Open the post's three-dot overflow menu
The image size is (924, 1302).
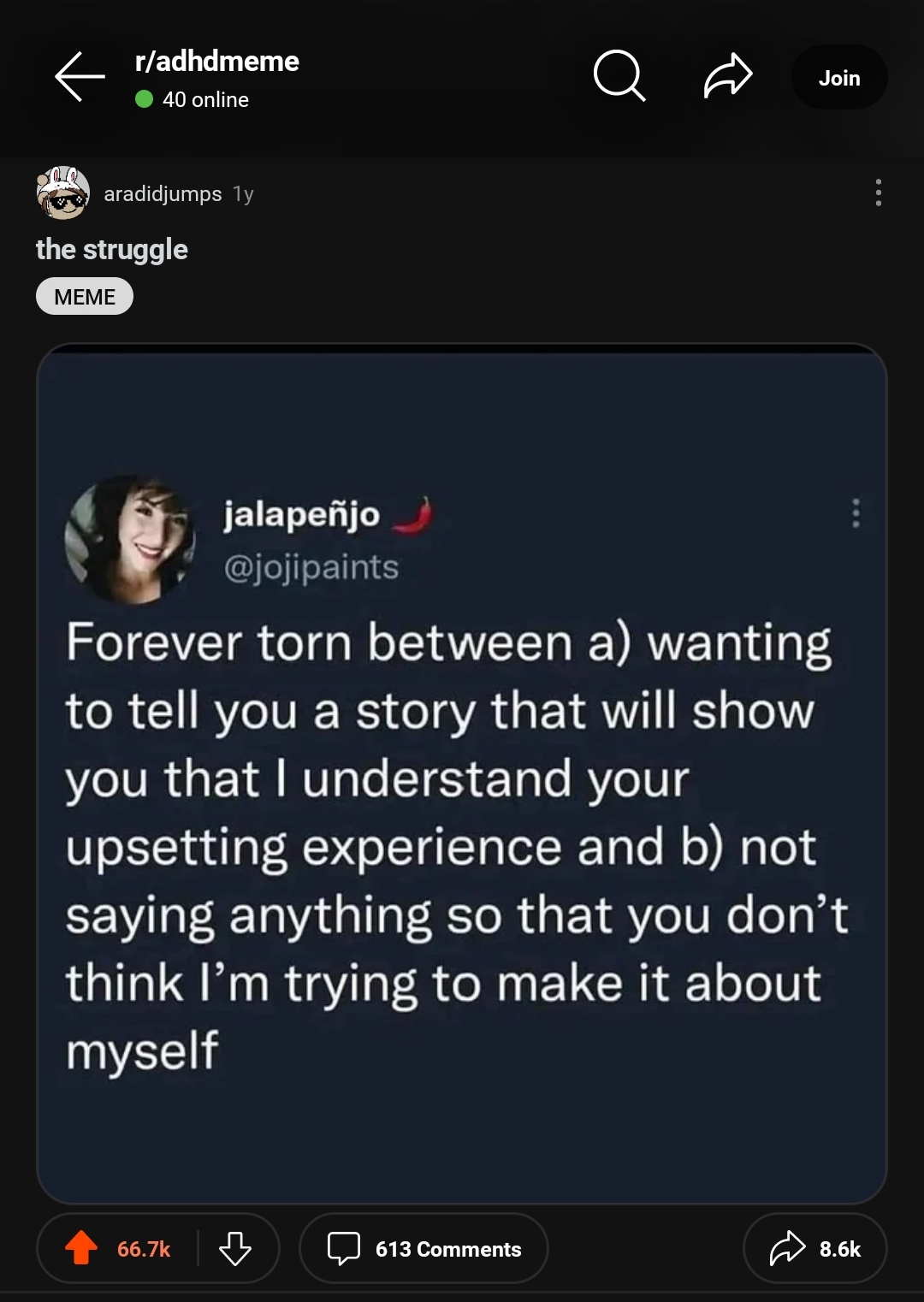878,193
